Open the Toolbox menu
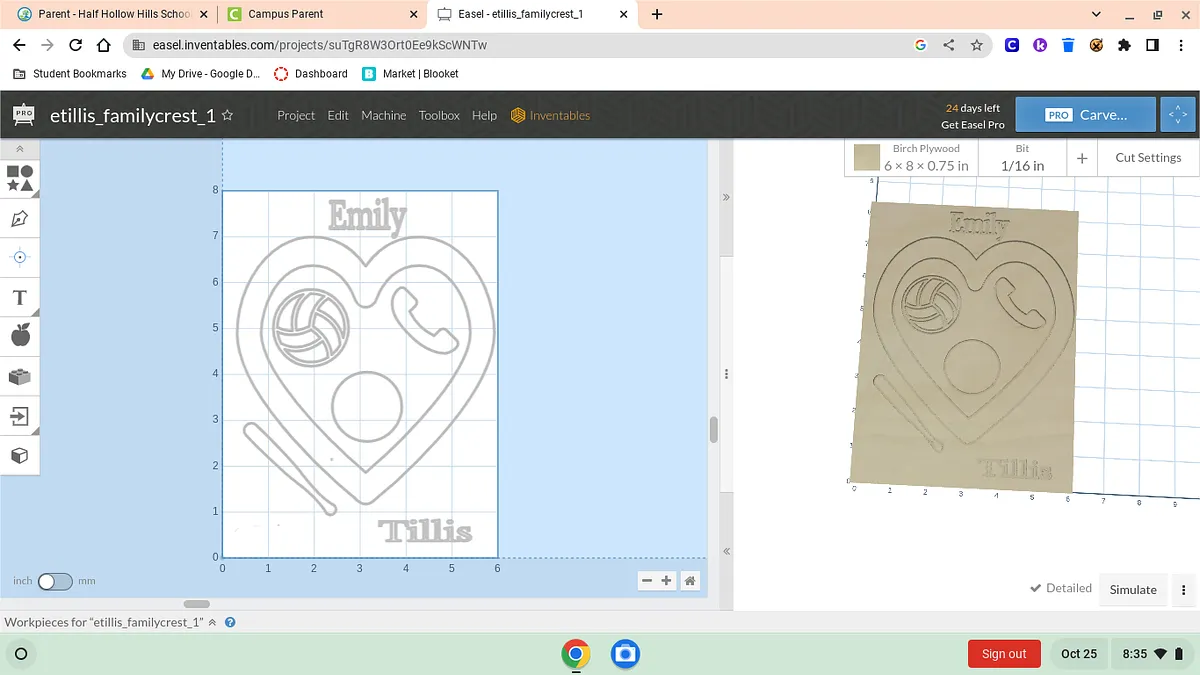The width and height of the screenshot is (1200, 675). click(439, 116)
